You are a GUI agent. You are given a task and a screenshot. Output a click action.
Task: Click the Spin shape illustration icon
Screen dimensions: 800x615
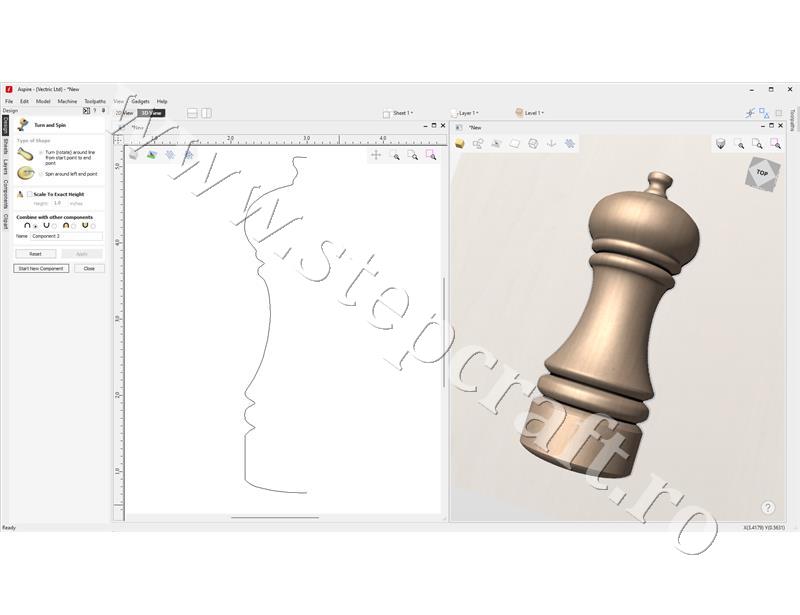click(25, 174)
